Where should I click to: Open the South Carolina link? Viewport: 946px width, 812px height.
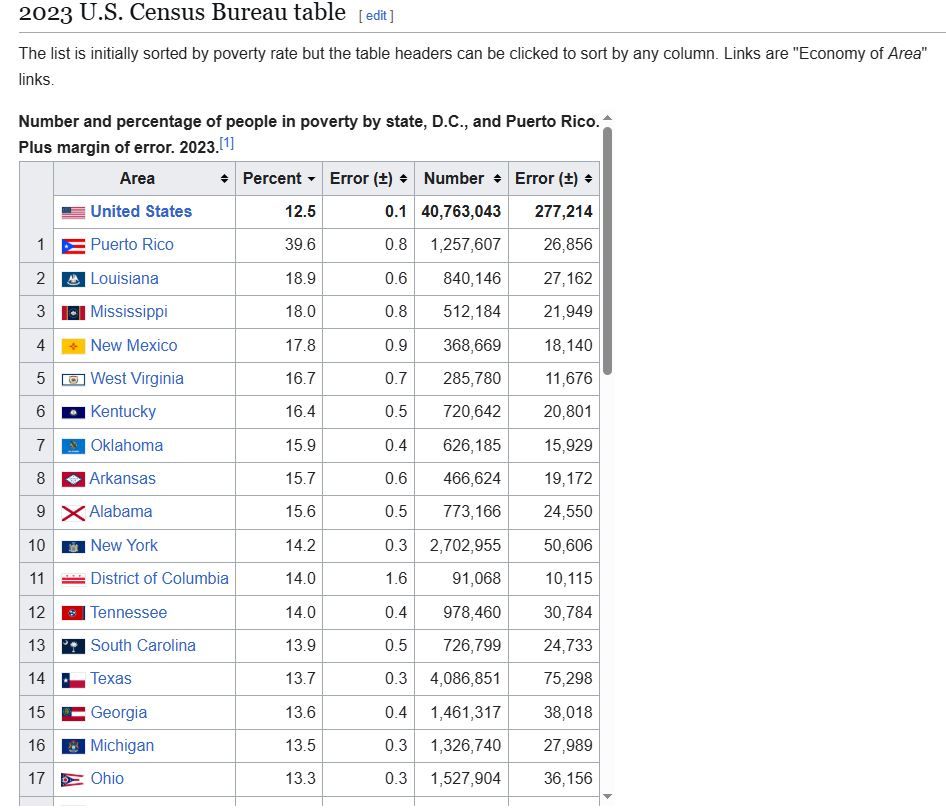143,646
